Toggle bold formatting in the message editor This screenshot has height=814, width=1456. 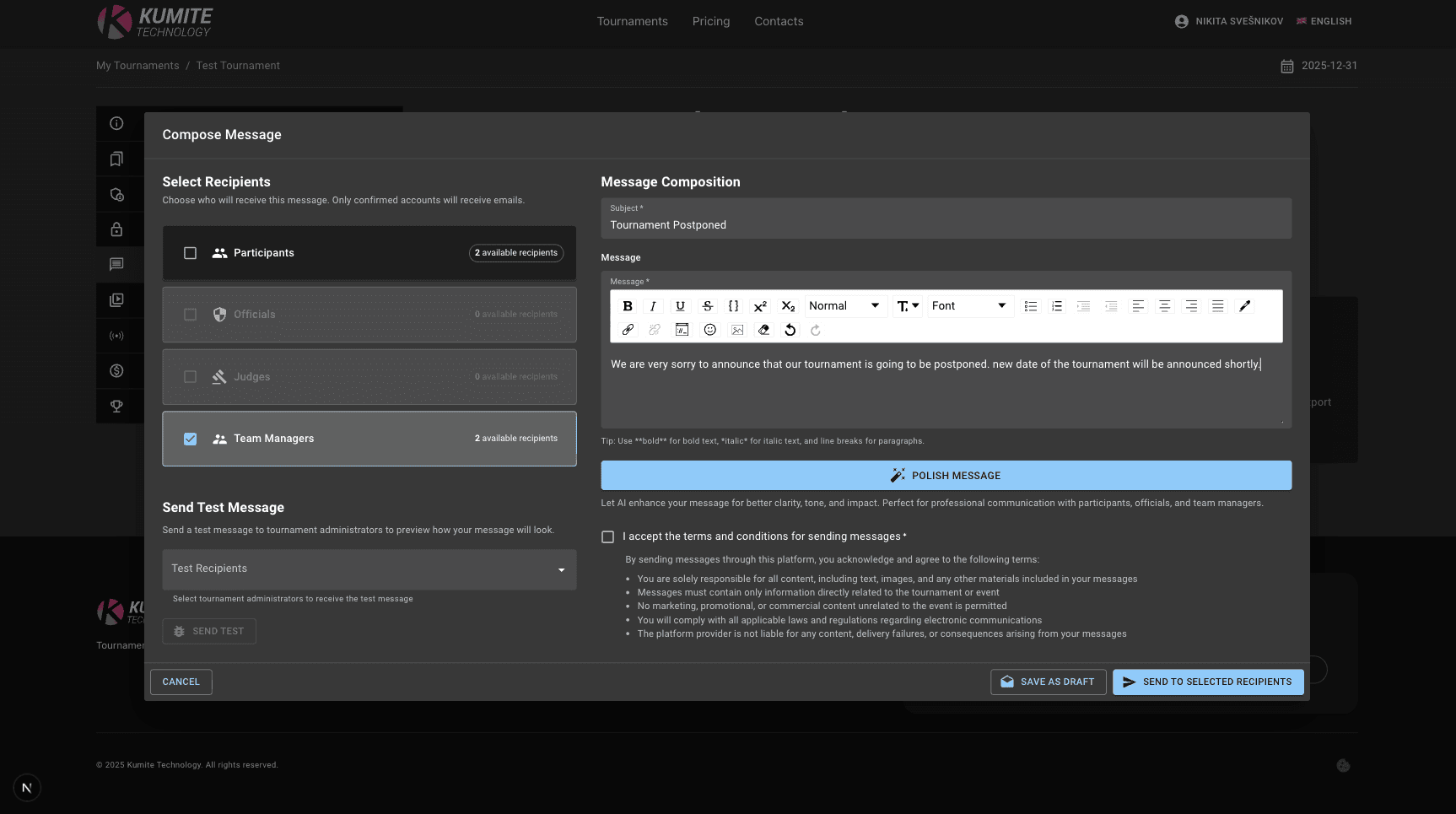click(628, 305)
